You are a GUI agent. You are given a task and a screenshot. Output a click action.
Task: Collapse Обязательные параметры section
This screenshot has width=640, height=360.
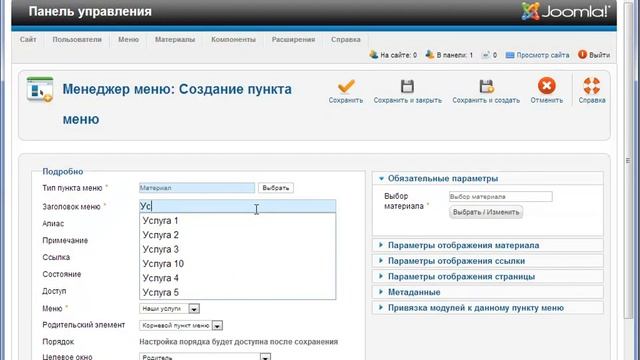[488, 178]
